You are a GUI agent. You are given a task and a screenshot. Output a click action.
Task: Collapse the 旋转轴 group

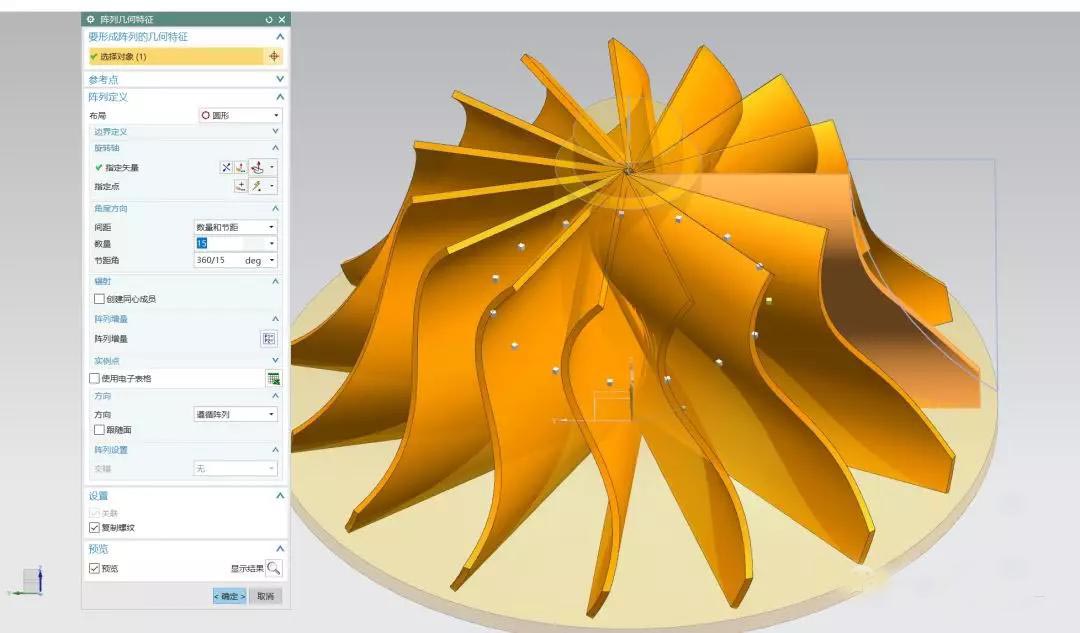pos(276,147)
